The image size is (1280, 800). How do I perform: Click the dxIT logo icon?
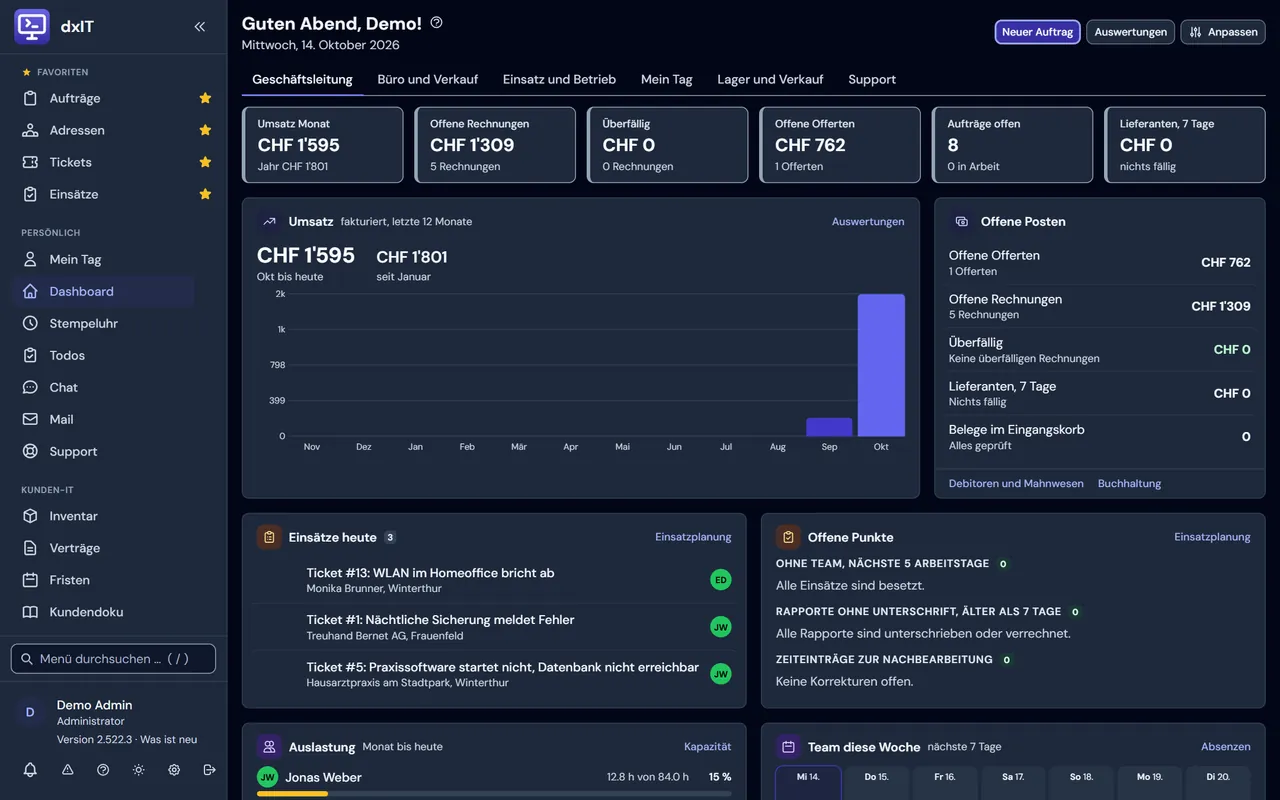pos(32,26)
